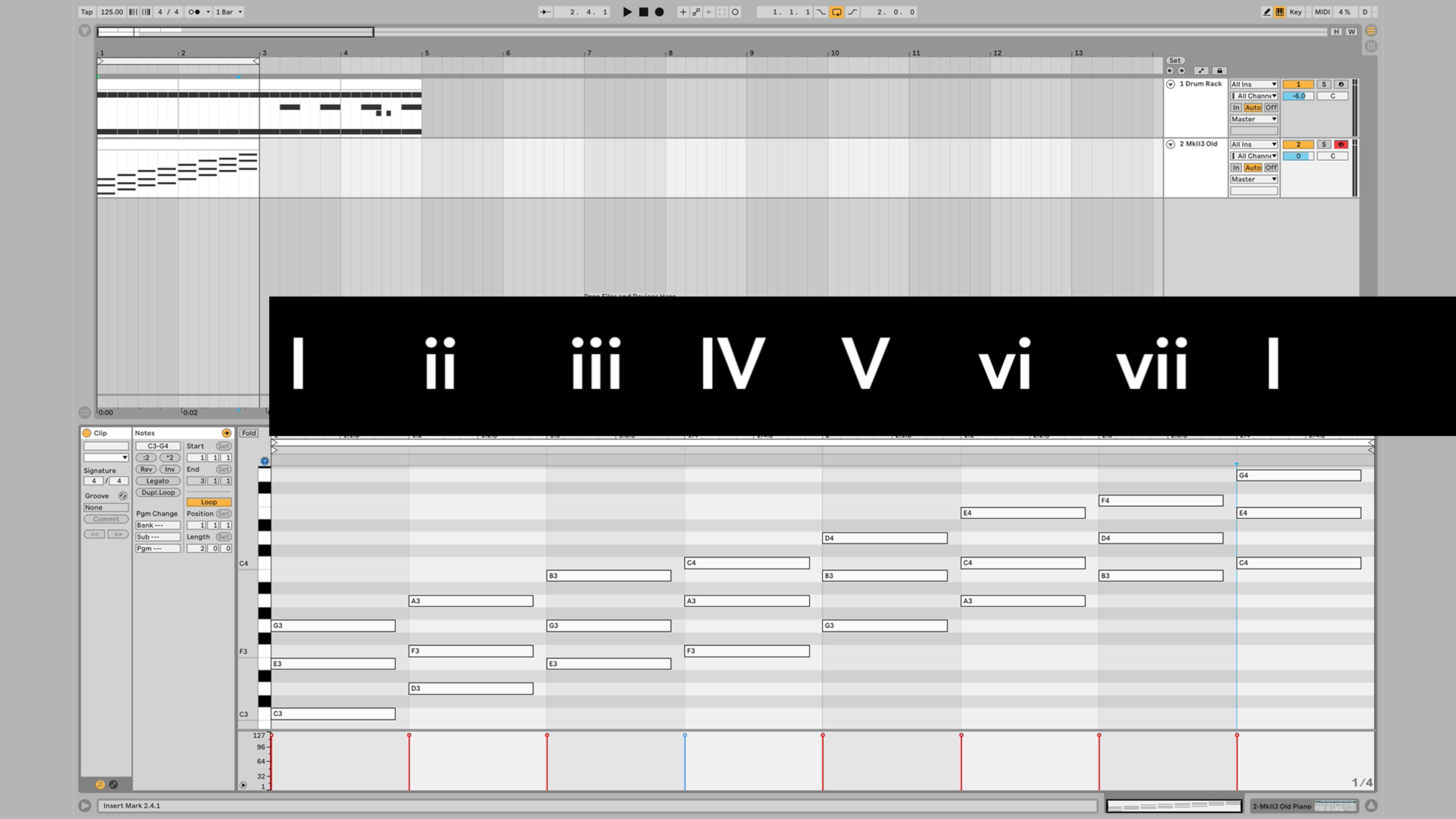Image resolution: width=1456 pixels, height=819 pixels.
Task: Click the metronome icon in the transport
Action: click(x=195, y=11)
